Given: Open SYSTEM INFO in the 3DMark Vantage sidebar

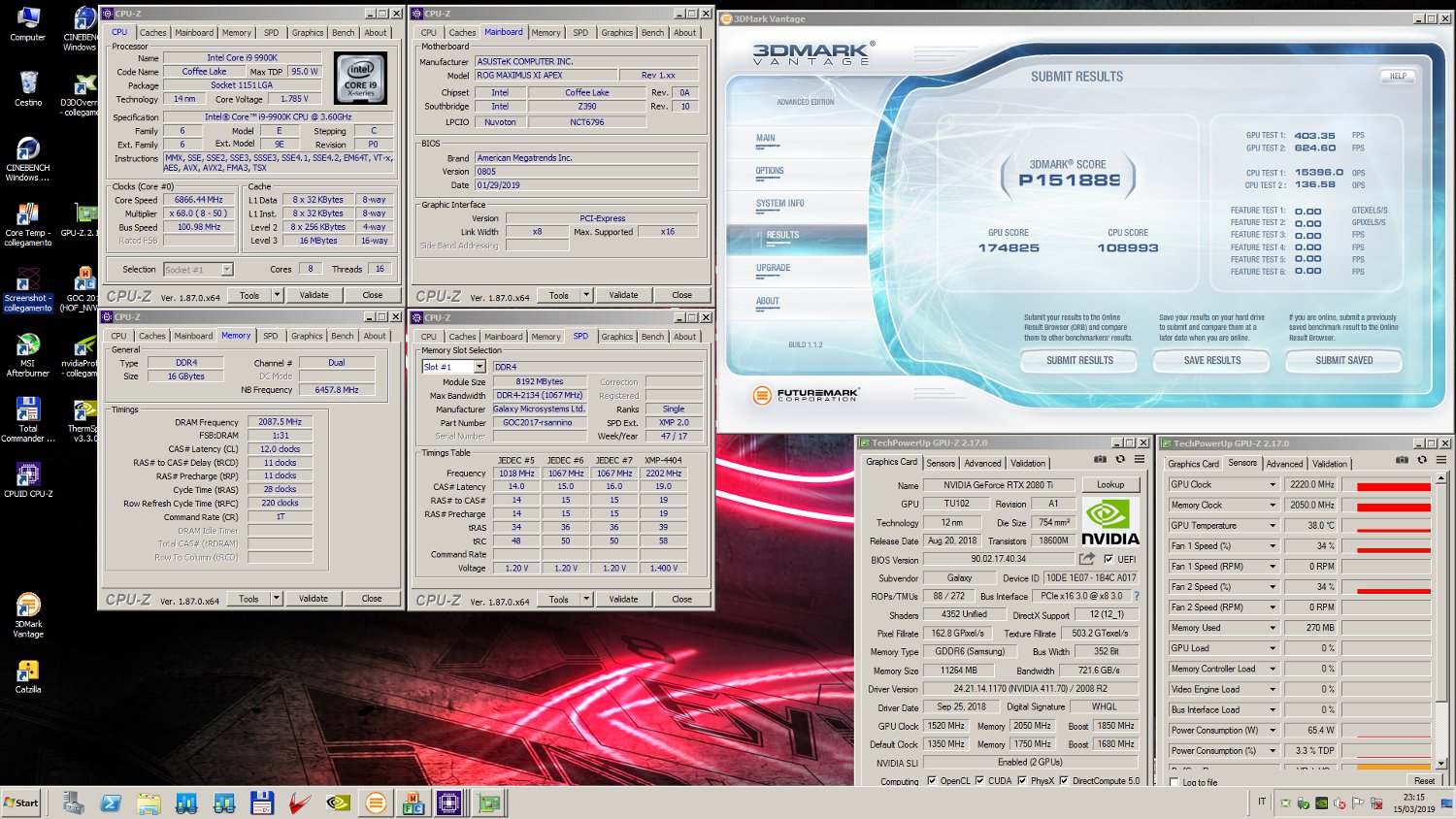Looking at the screenshot, I should point(780,204).
